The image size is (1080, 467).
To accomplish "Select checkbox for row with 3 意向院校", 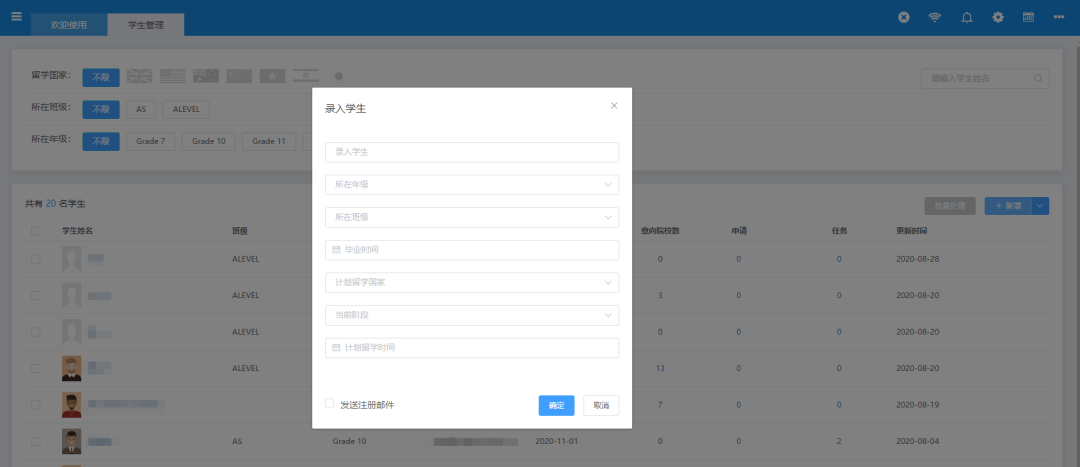I will pos(36,295).
